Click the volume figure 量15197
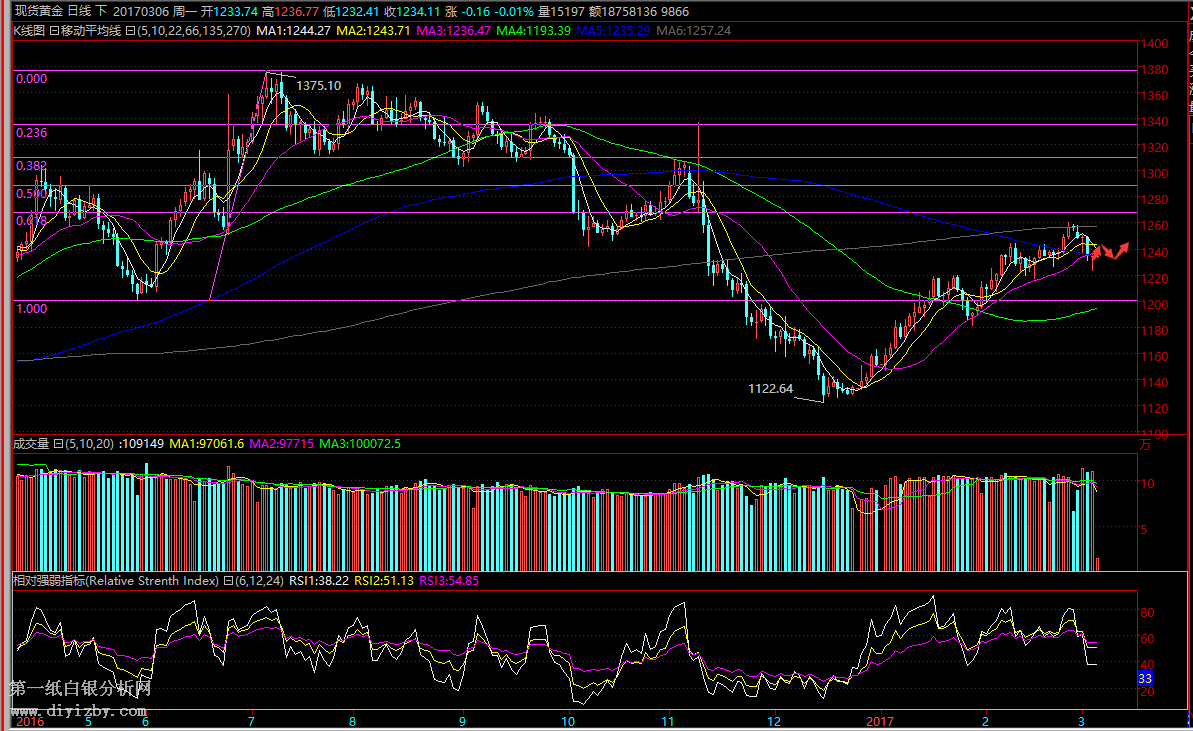Screen dimensions: 1193x731 pos(561,11)
